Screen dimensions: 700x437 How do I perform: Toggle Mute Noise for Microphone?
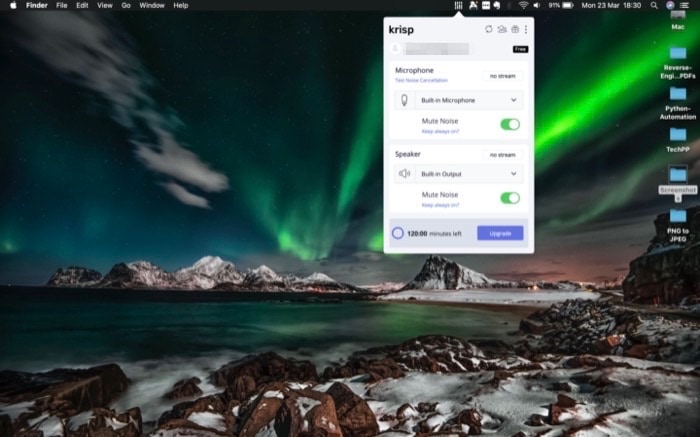click(510, 125)
